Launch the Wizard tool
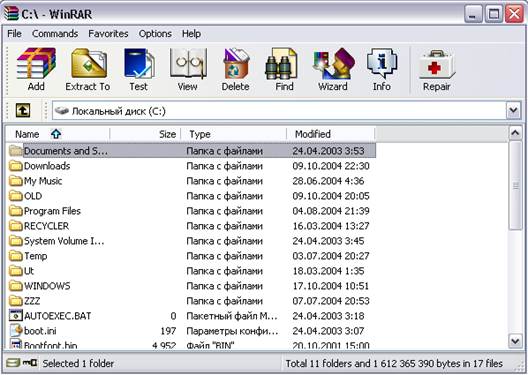Image resolution: width=528 pixels, height=375 pixels. coord(333,64)
